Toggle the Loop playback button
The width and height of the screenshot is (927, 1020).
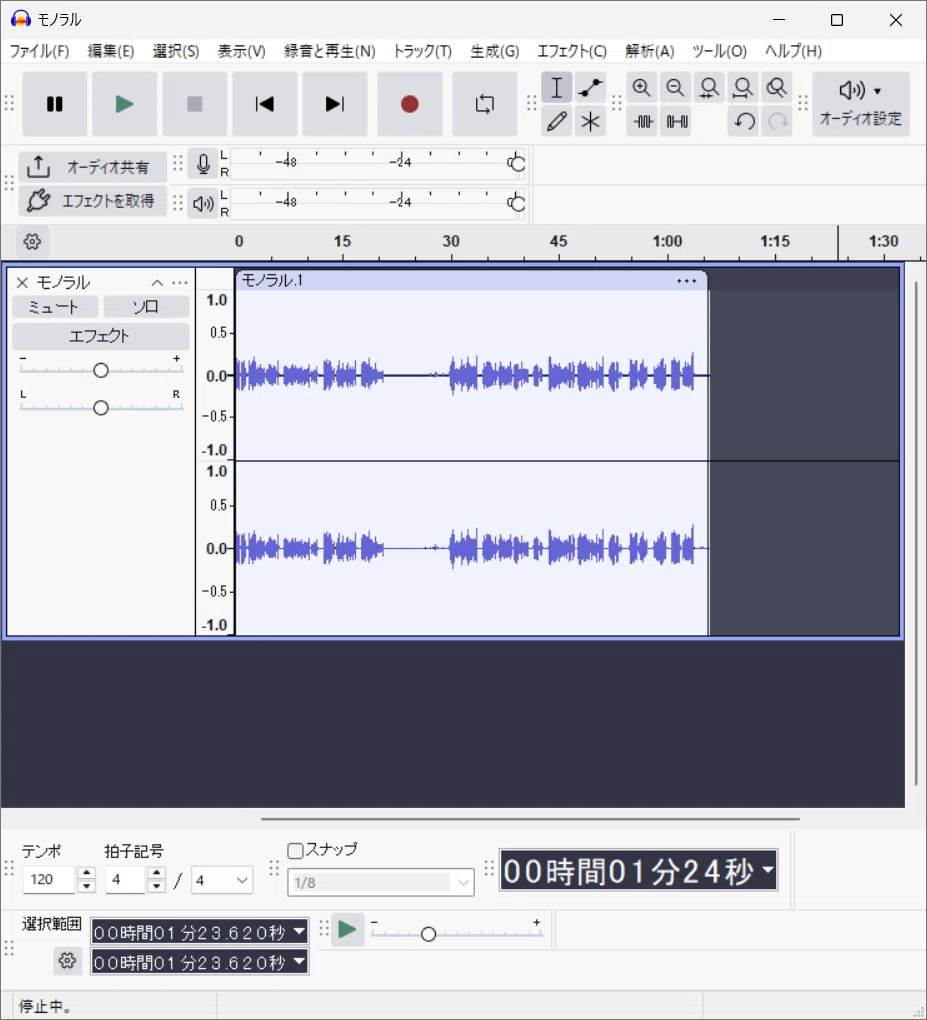tap(485, 104)
